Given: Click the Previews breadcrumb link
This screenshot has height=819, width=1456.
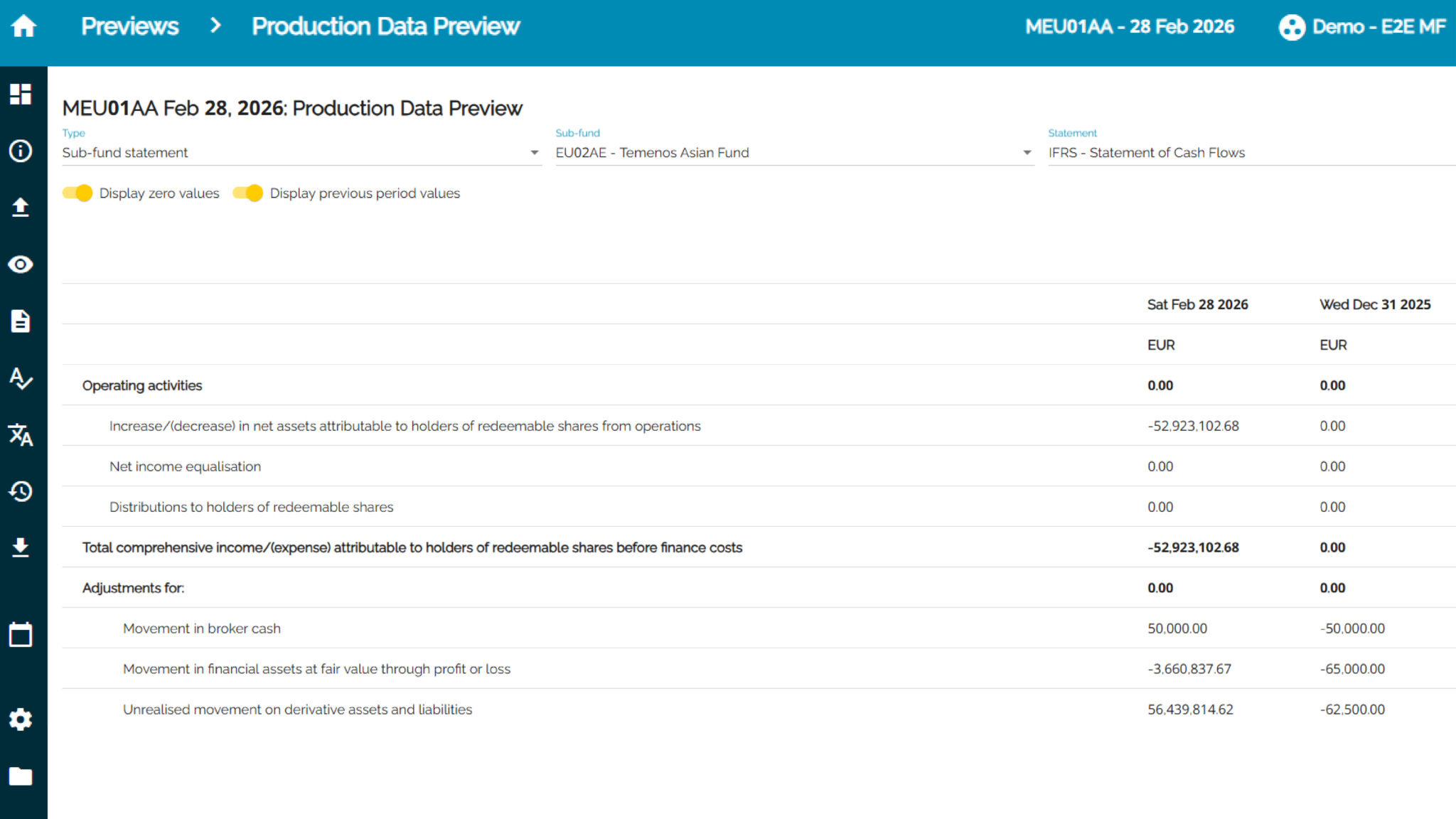Looking at the screenshot, I should pos(130,26).
